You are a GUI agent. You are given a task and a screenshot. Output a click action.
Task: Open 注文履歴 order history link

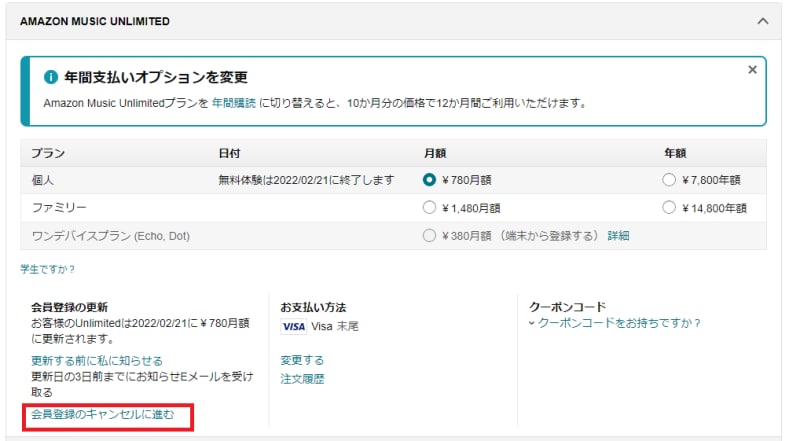303,379
